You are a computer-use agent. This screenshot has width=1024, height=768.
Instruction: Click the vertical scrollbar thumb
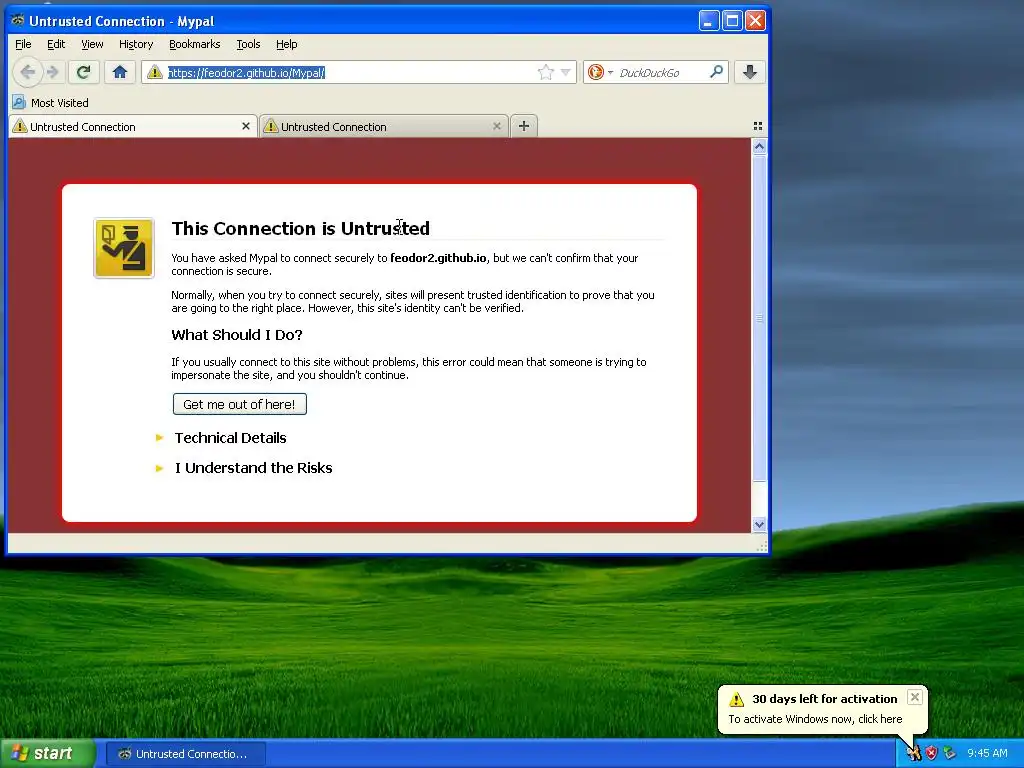point(759,318)
